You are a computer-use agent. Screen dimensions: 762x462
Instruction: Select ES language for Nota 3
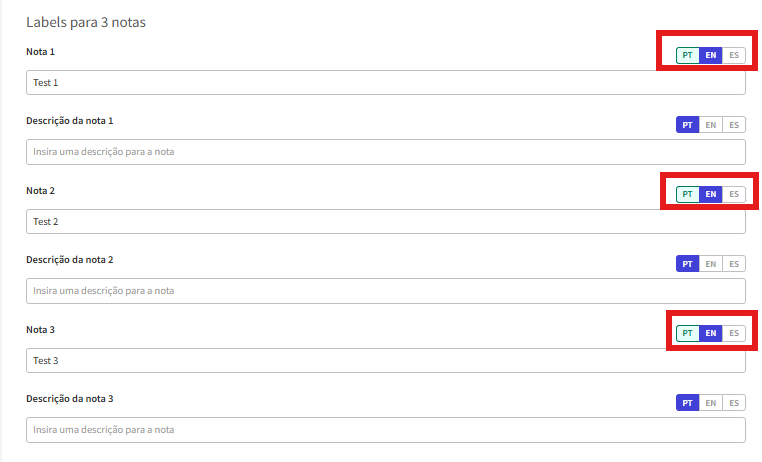tap(734, 333)
